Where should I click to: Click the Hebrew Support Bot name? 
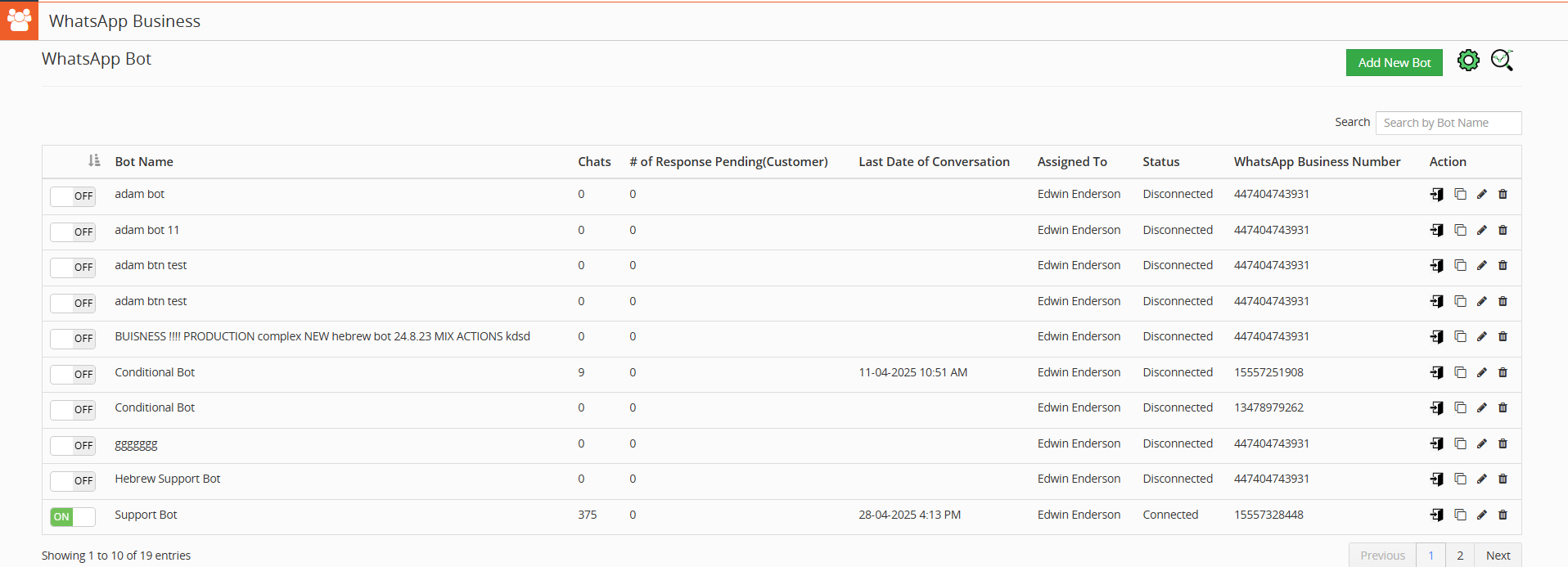168,479
